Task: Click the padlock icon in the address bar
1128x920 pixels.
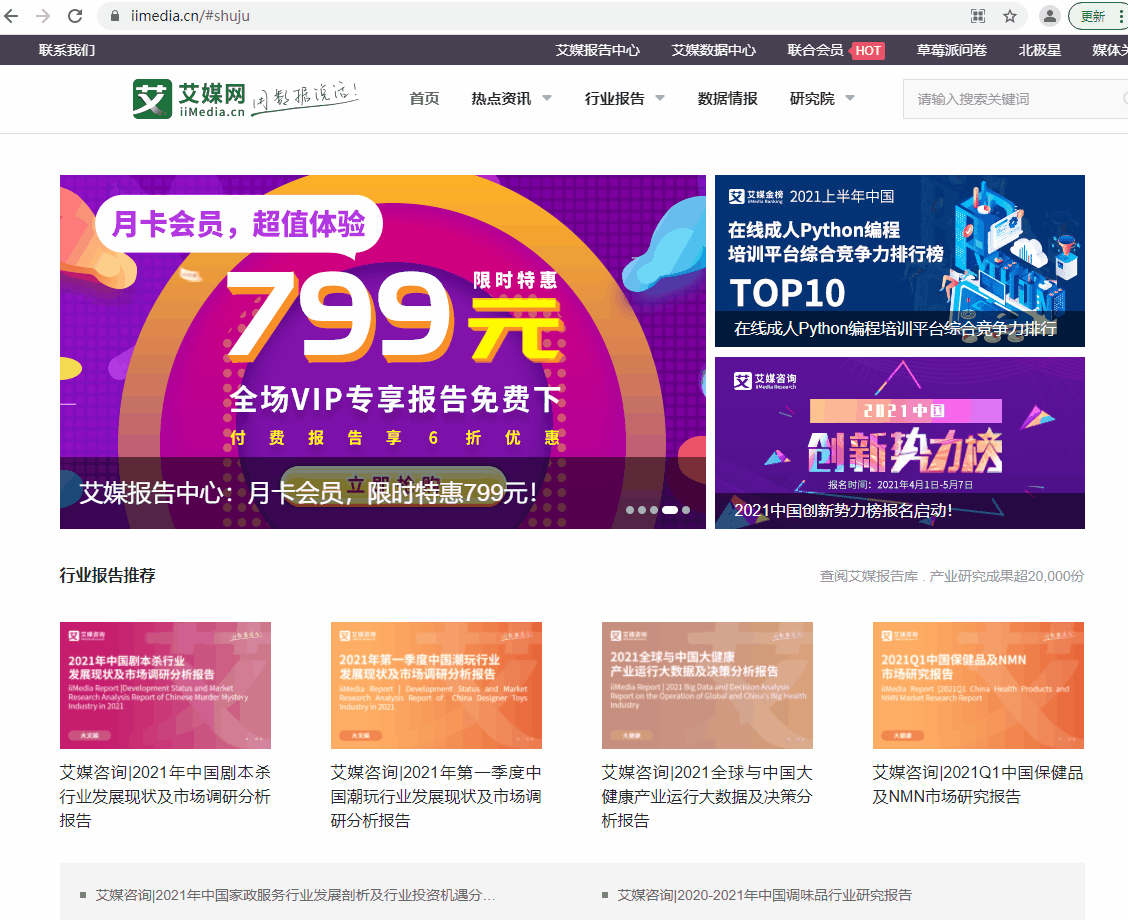Action: 114,16
